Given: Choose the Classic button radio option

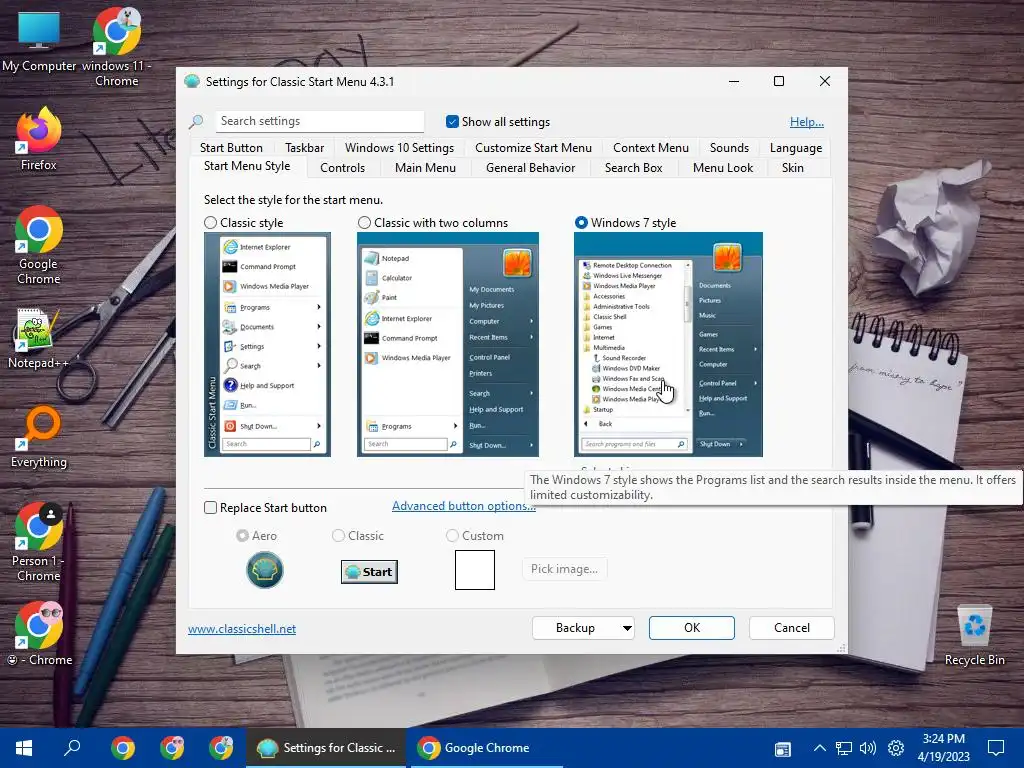Looking at the screenshot, I should pyautogui.click(x=338, y=536).
